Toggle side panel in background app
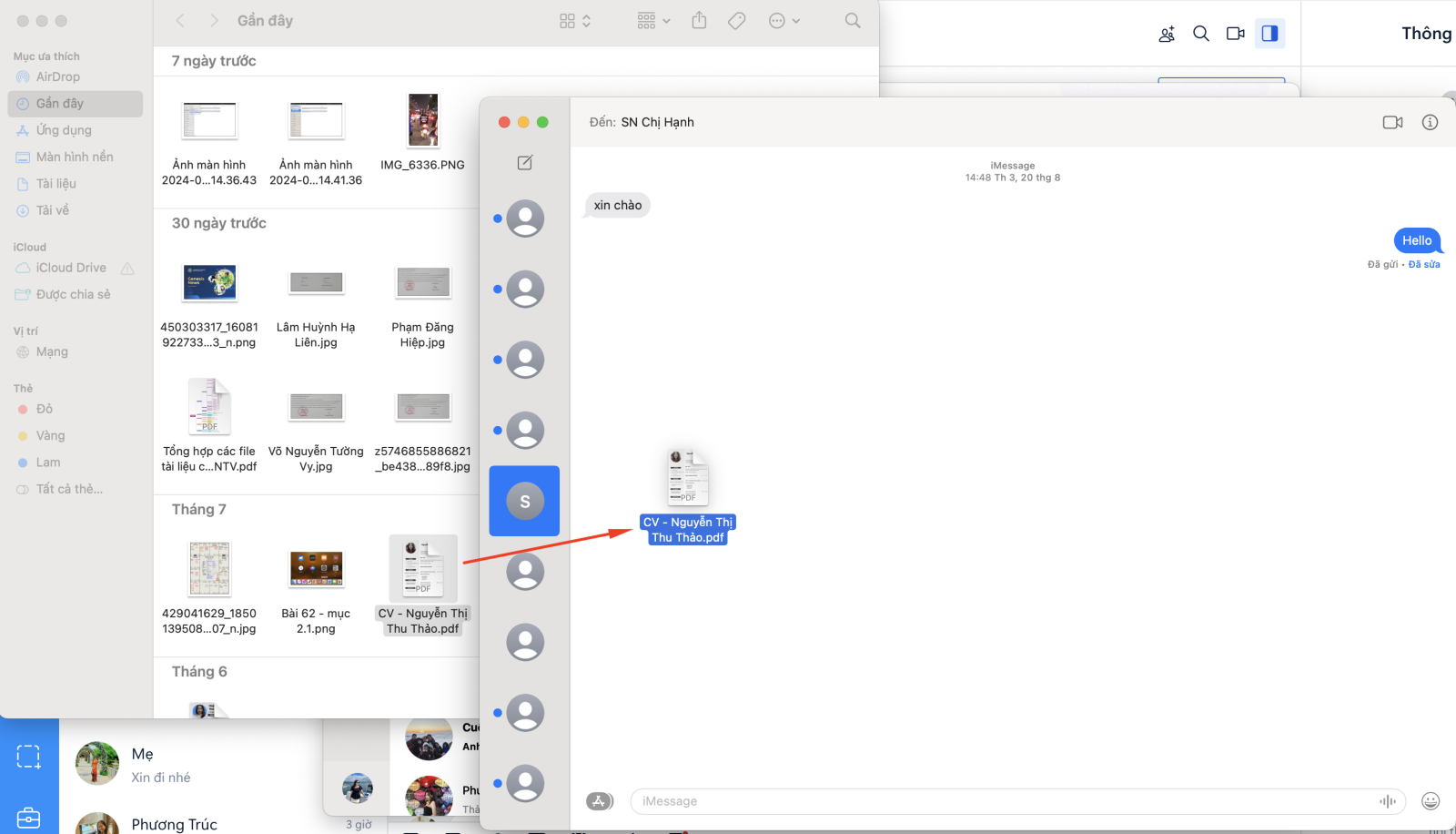The image size is (1456, 834). click(1269, 34)
